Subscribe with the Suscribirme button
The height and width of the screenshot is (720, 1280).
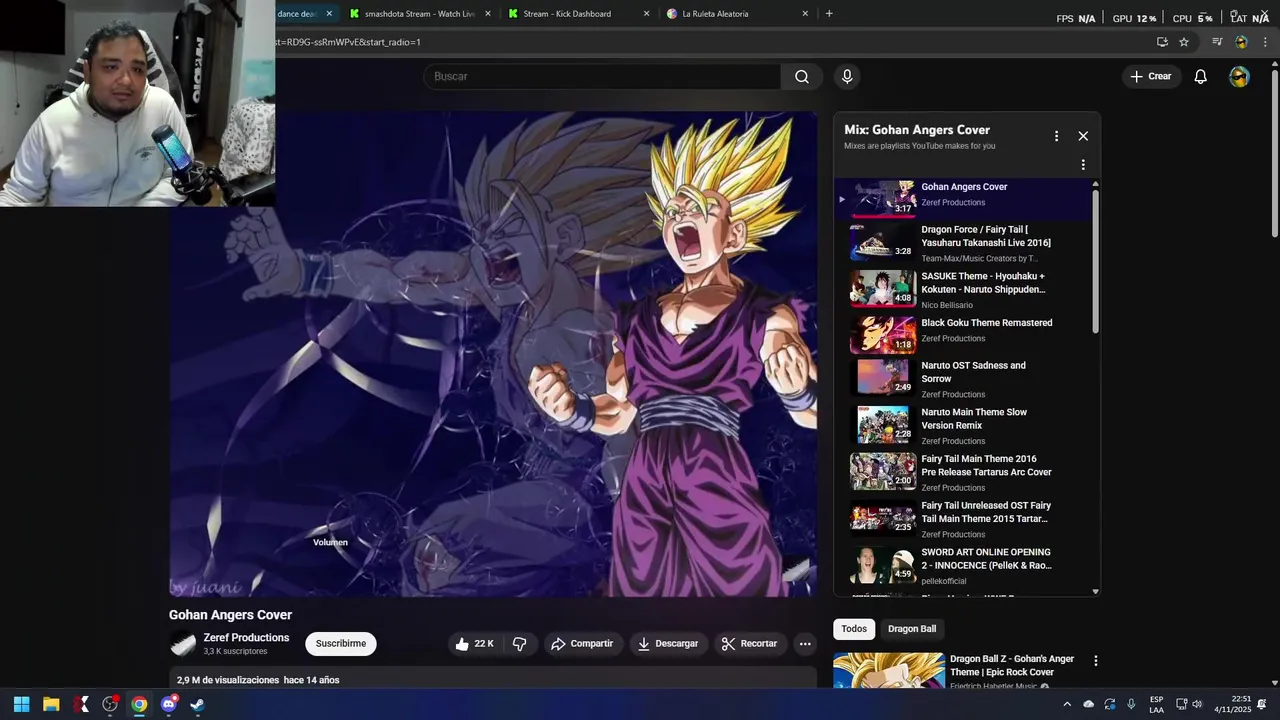click(341, 644)
